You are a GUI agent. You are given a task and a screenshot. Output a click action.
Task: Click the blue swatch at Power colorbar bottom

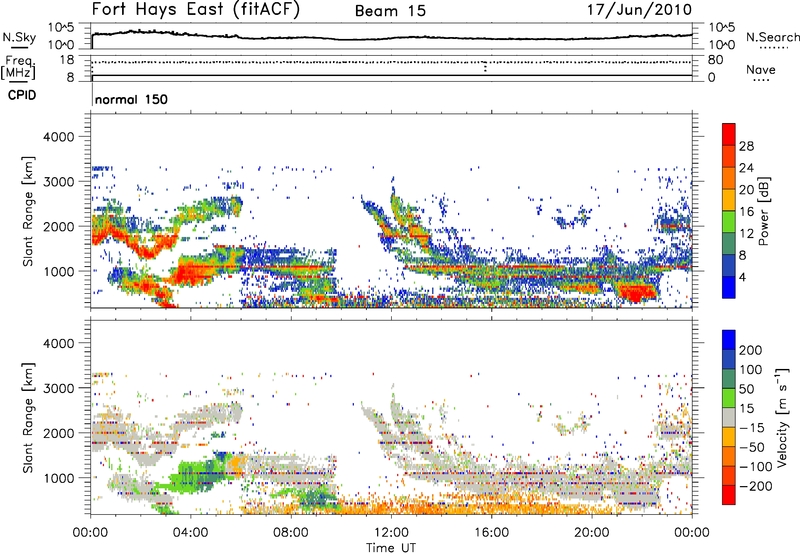pos(729,287)
